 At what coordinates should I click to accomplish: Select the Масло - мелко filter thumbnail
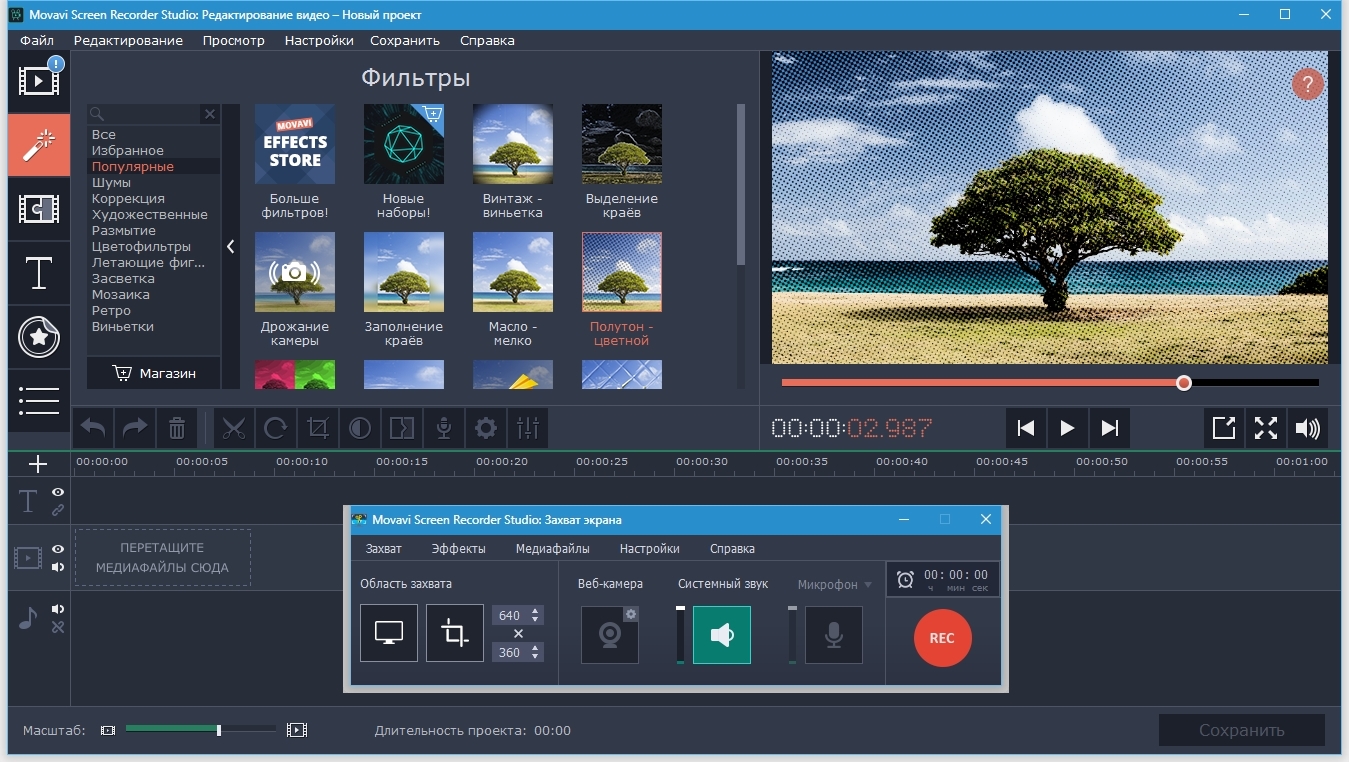(513, 272)
